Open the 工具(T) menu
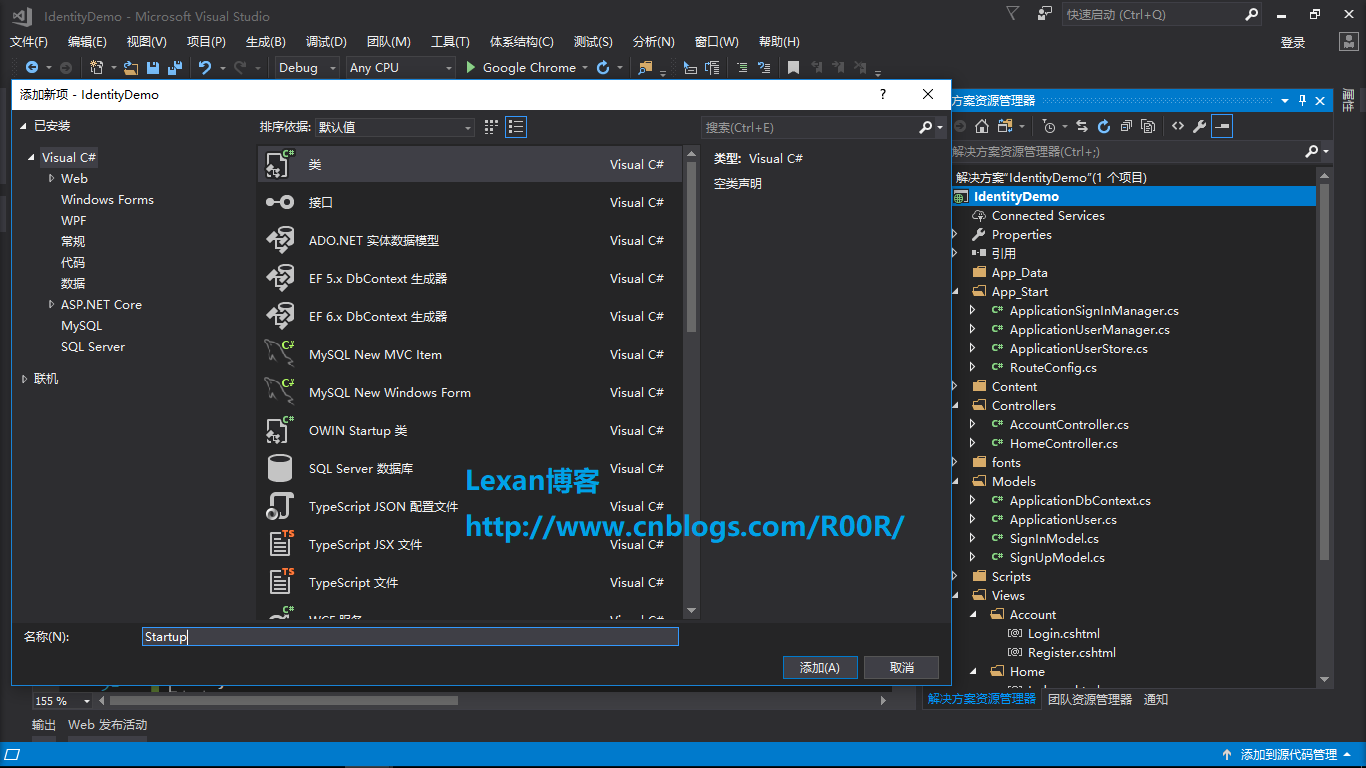The height and width of the screenshot is (768, 1366). coord(450,41)
